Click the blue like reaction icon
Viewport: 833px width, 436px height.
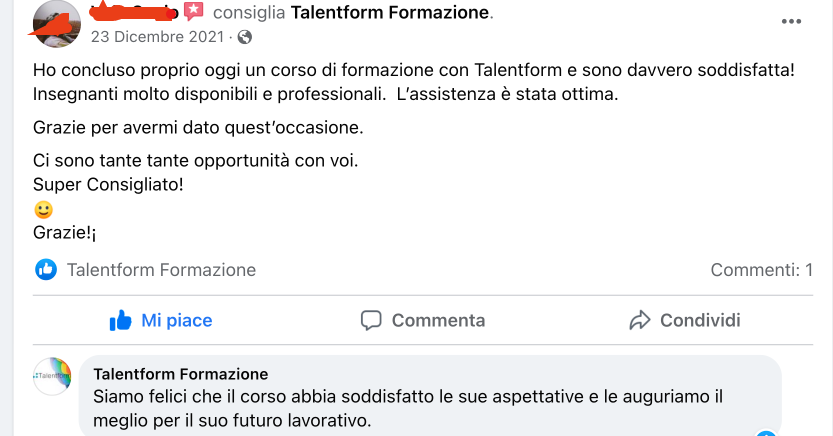click(x=46, y=269)
